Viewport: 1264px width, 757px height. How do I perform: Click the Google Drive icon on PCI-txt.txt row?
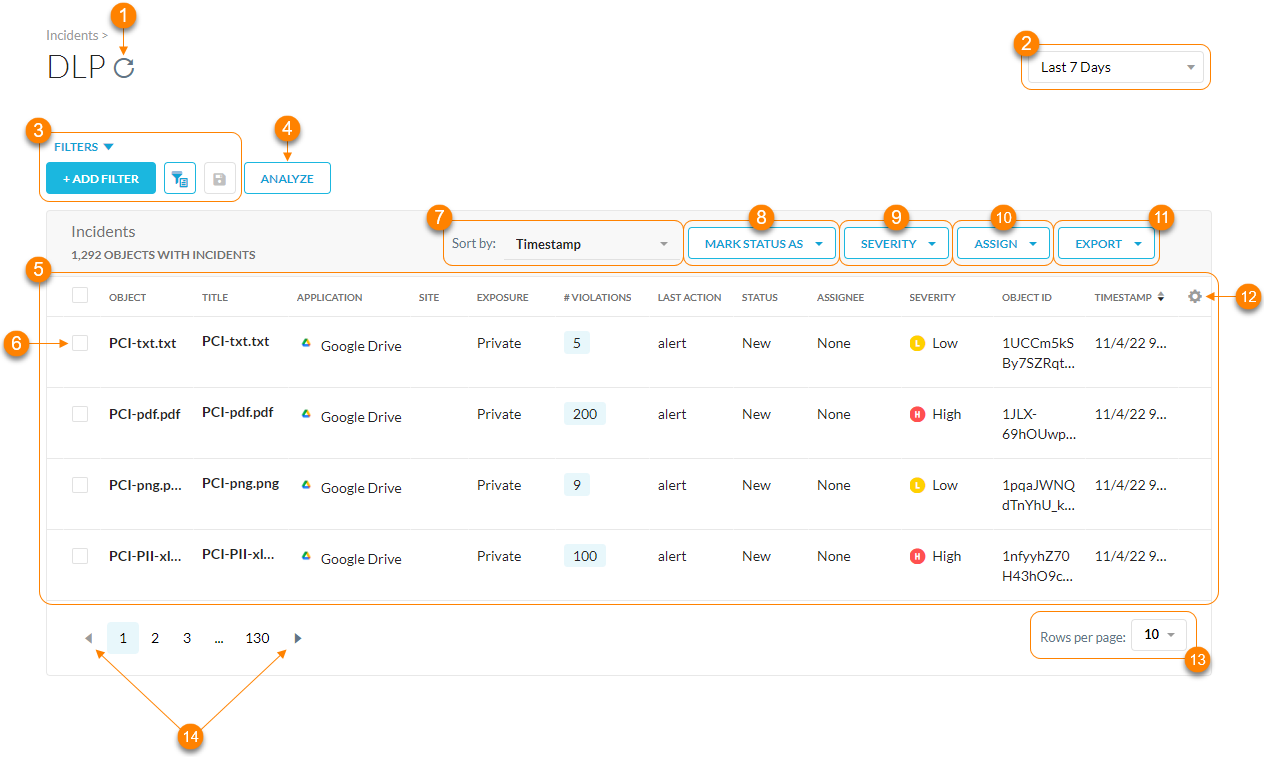pos(306,344)
